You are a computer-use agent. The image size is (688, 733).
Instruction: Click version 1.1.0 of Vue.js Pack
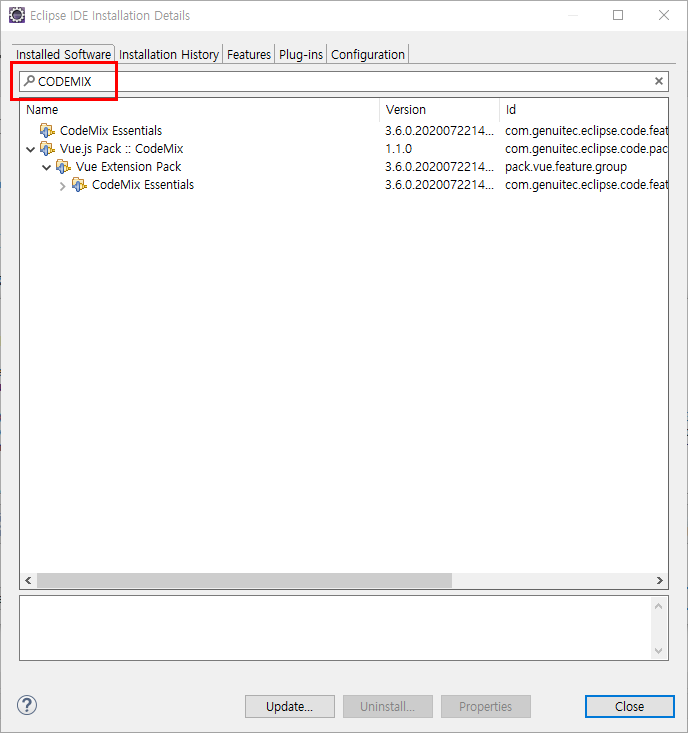pyautogui.click(x=398, y=149)
